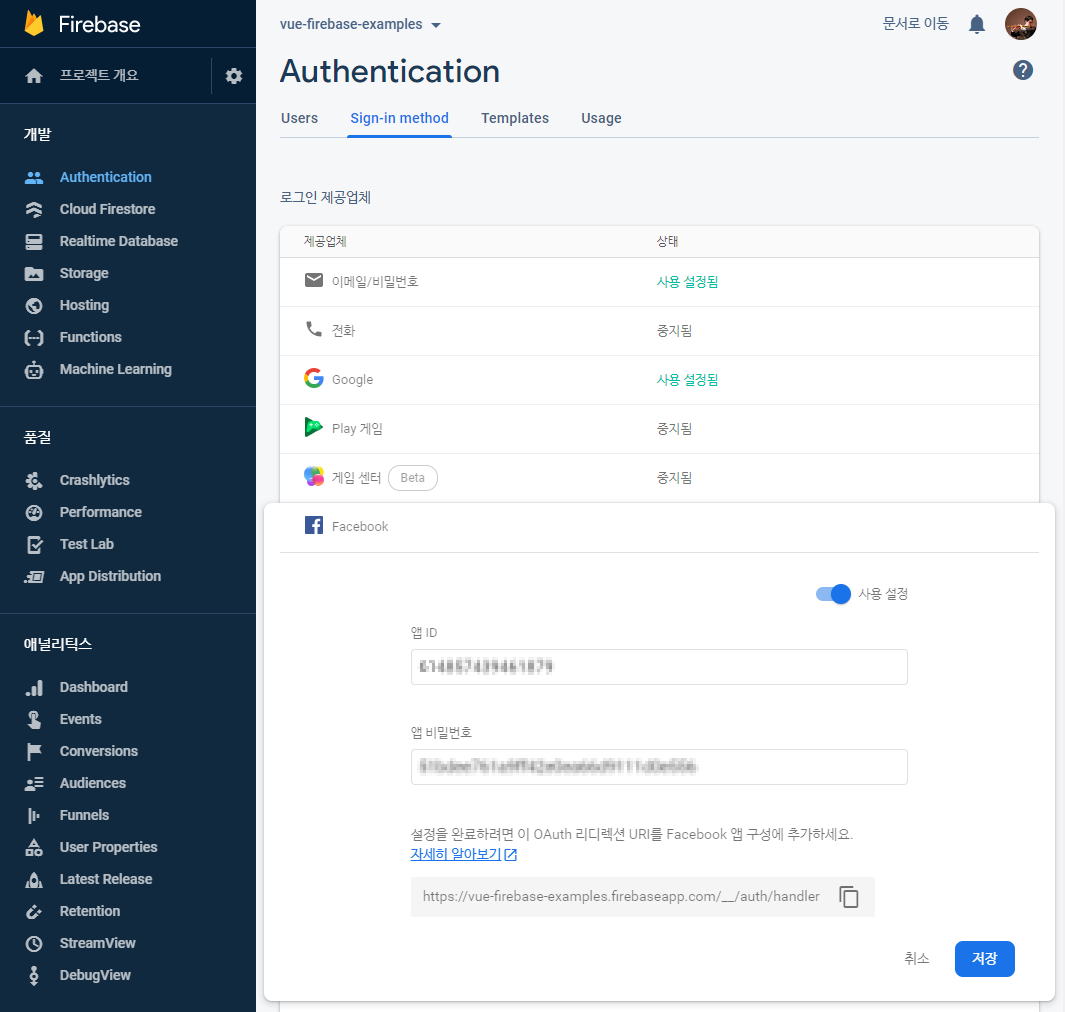Screen dimensions: 1065x1012
Task: Click the Latest Release icon
Action: [34, 880]
